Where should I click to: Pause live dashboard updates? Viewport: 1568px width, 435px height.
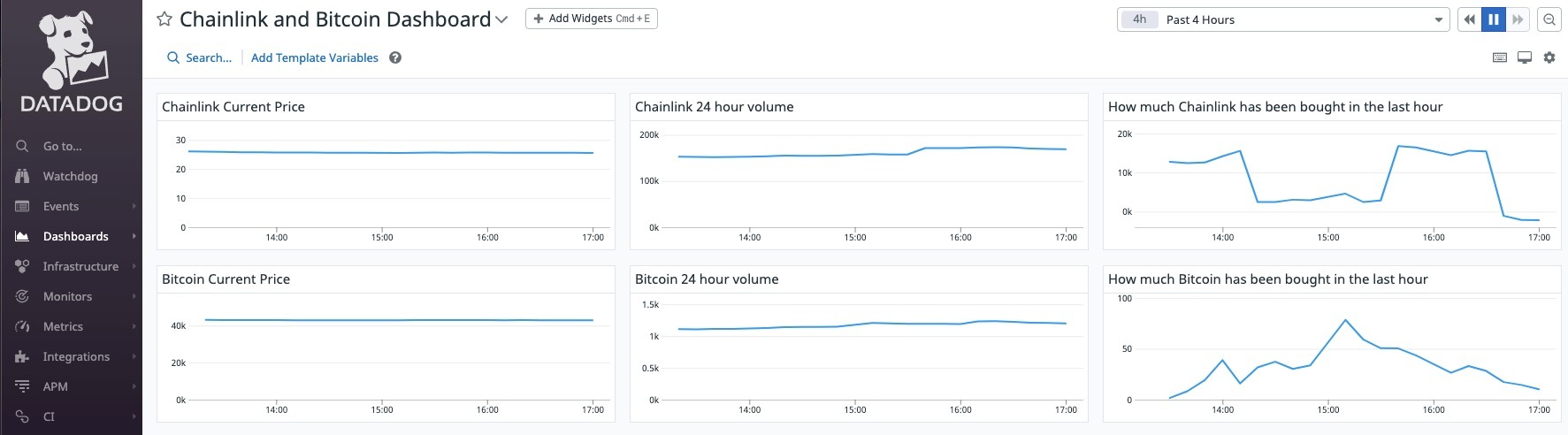pos(1494,19)
